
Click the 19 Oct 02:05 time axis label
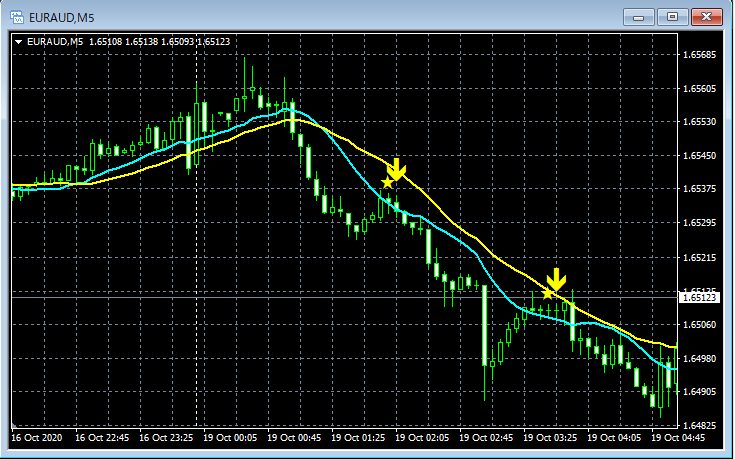pos(422,438)
